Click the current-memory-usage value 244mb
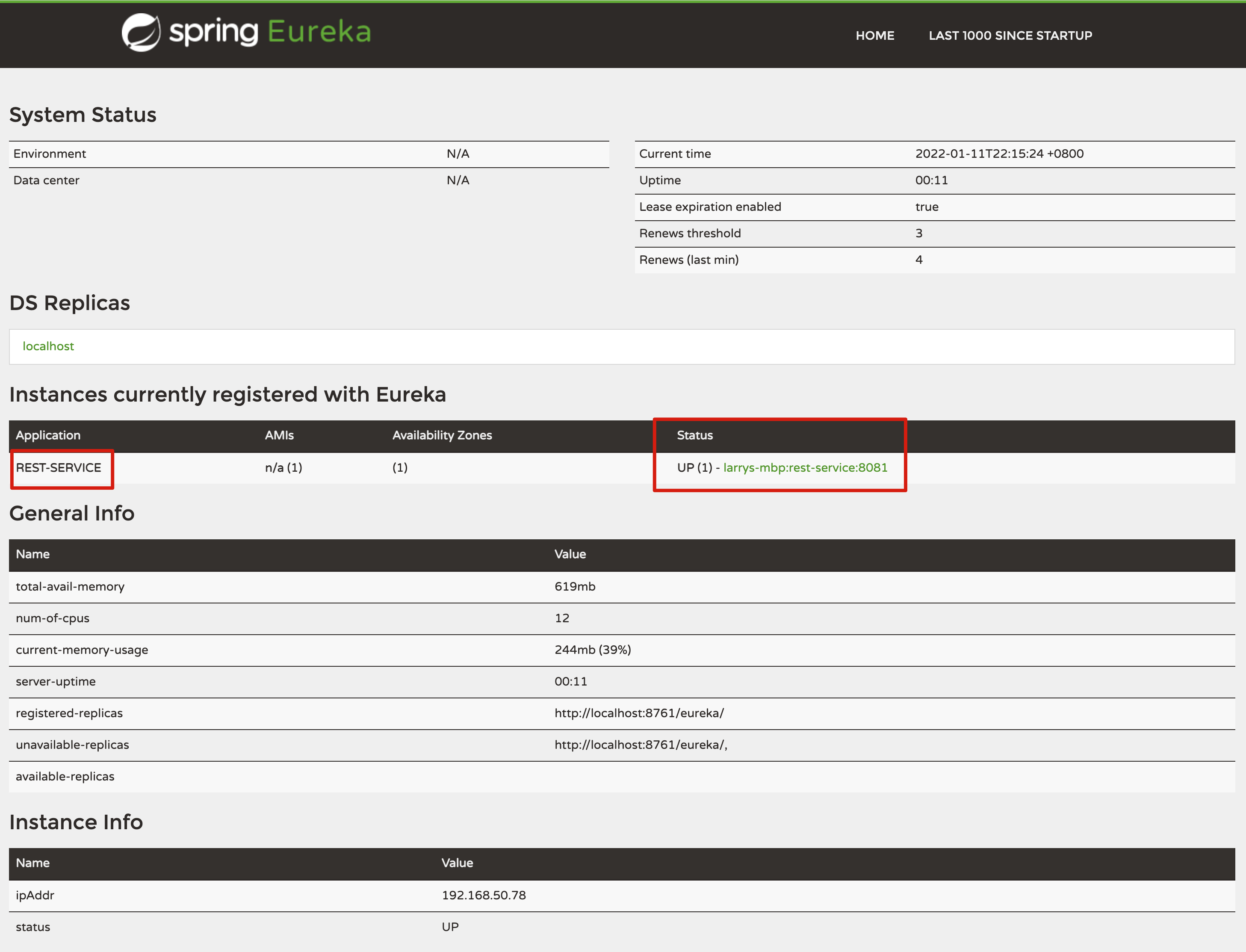 click(x=592, y=650)
